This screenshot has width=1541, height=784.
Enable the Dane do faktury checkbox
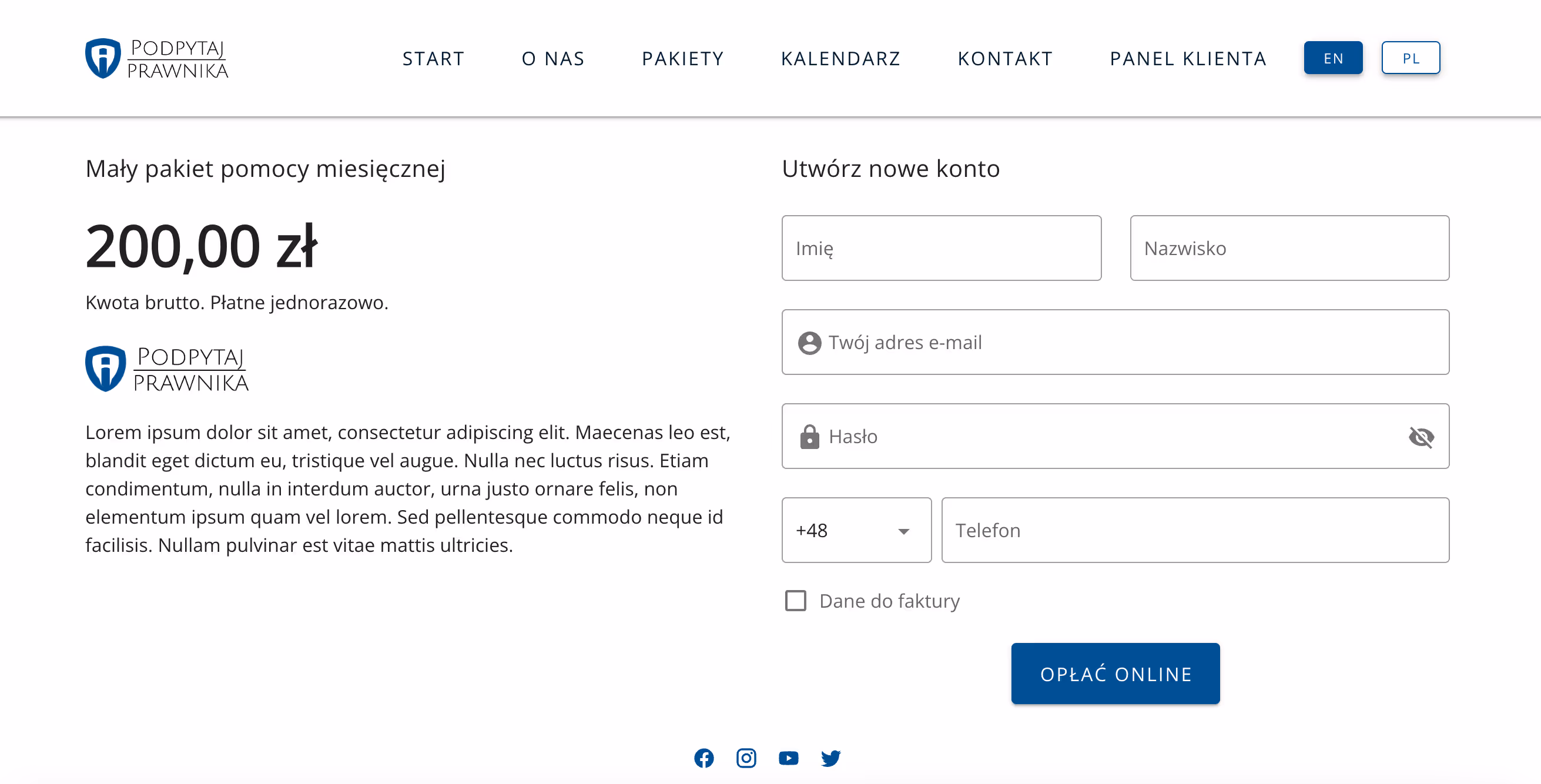[x=795, y=601]
